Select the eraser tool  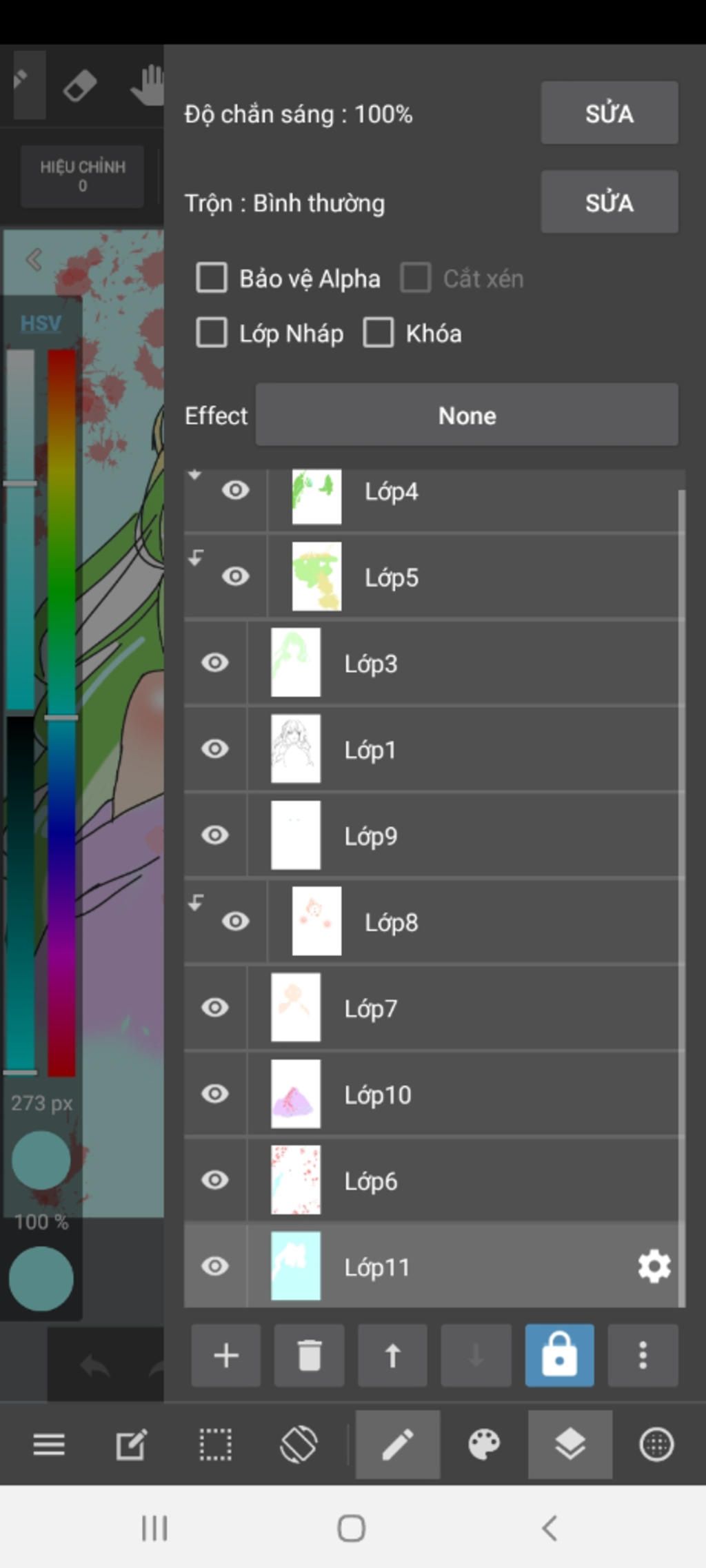coord(80,87)
